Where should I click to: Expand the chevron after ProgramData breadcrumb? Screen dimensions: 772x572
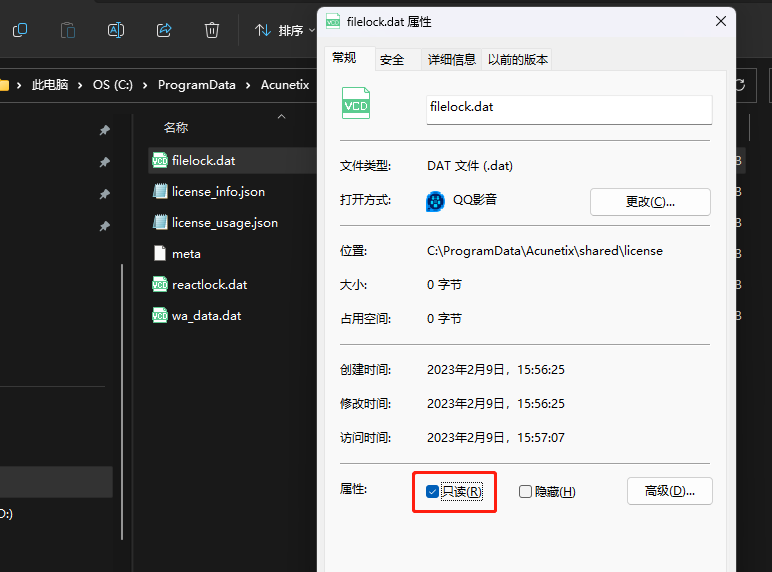(248, 86)
